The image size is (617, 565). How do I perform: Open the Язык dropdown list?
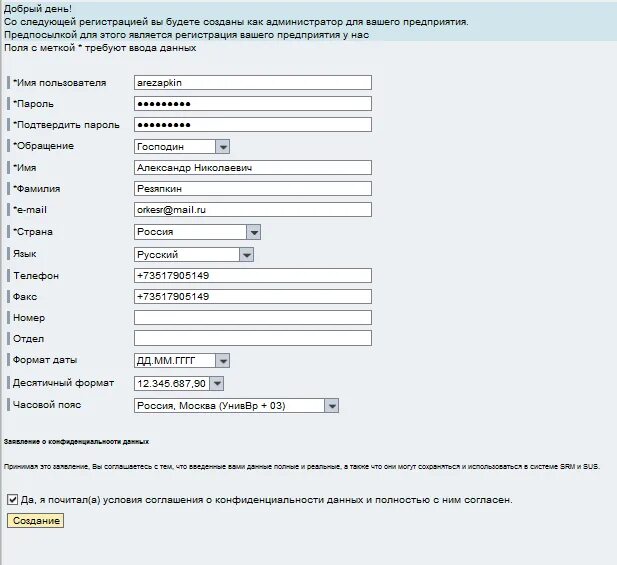[x=246, y=255]
